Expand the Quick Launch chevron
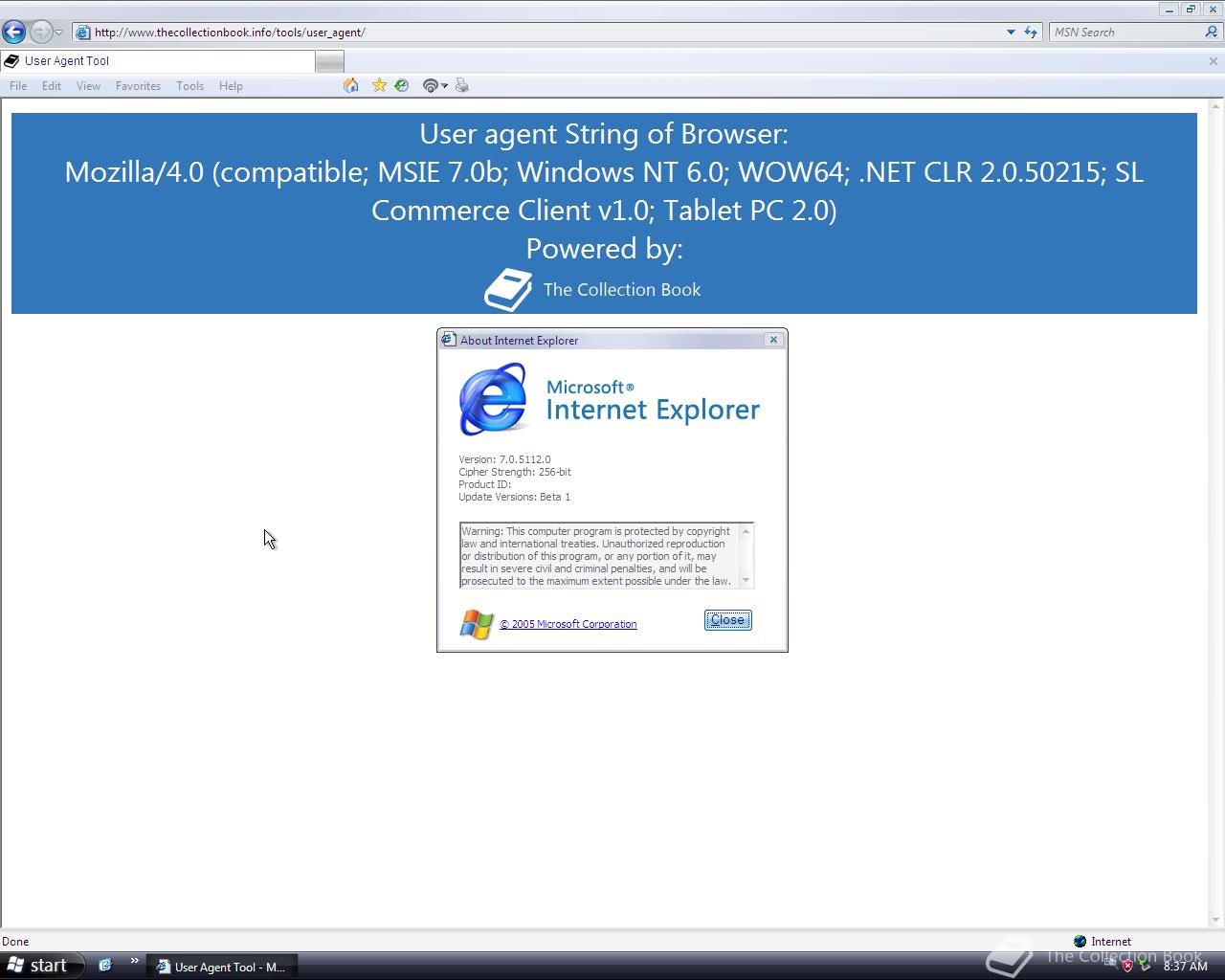Screen dimensions: 1225x980 [134, 962]
